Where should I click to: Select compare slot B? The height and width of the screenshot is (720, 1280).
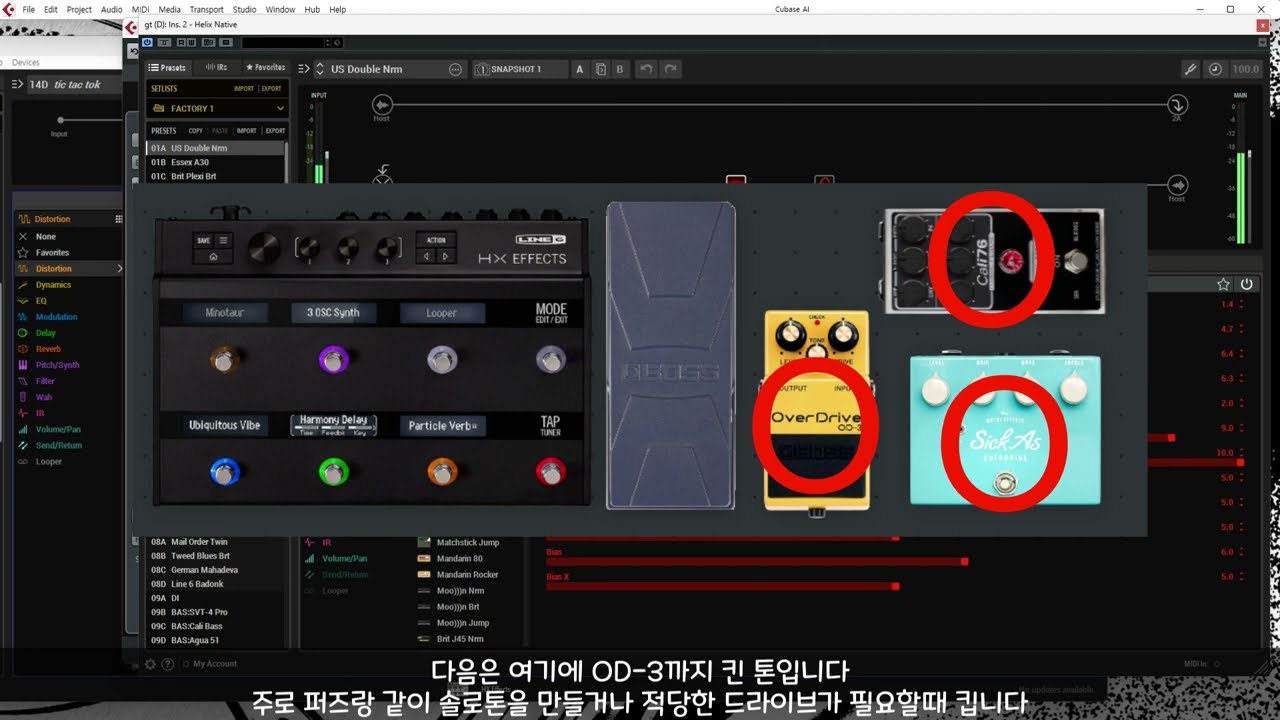click(x=619, y=69)
